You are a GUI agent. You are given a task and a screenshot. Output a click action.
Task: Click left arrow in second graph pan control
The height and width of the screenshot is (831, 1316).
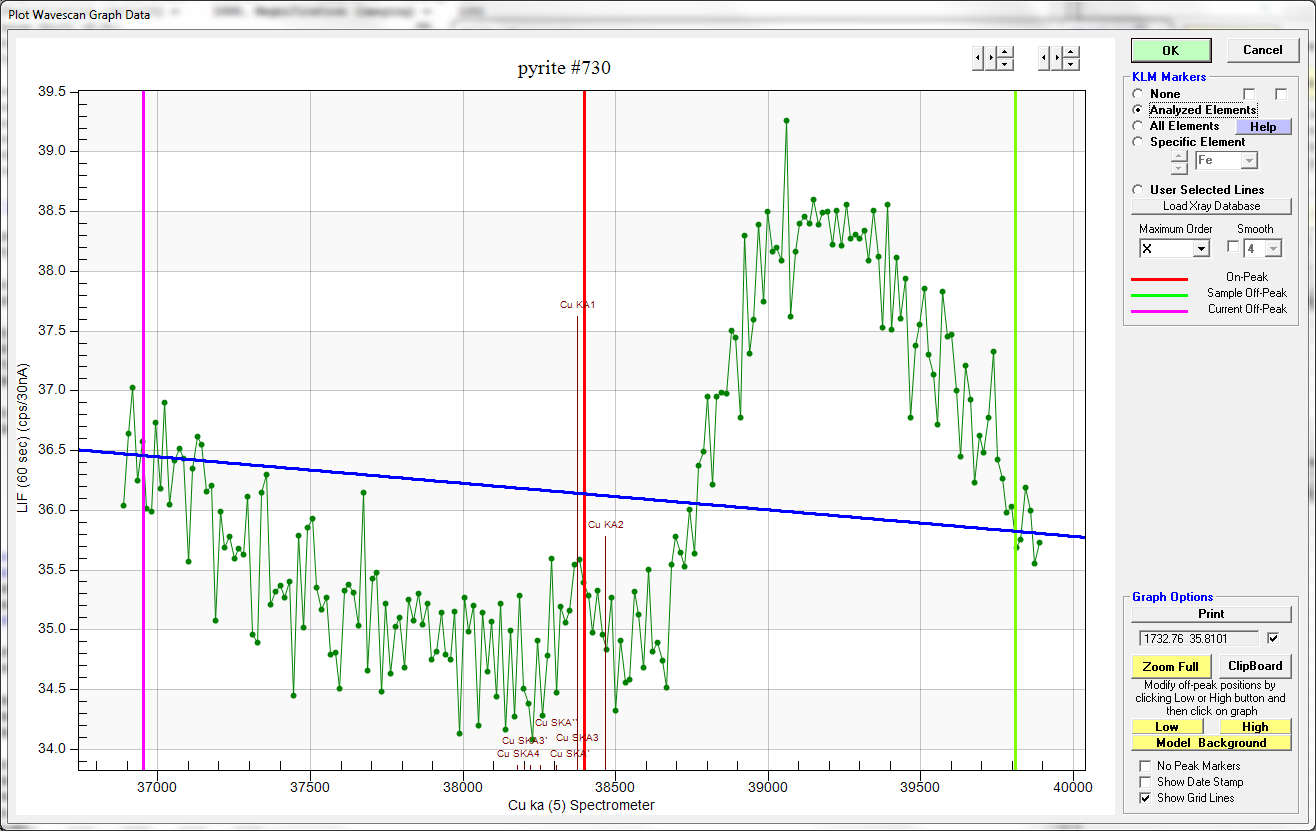[x=1044, y=58]
